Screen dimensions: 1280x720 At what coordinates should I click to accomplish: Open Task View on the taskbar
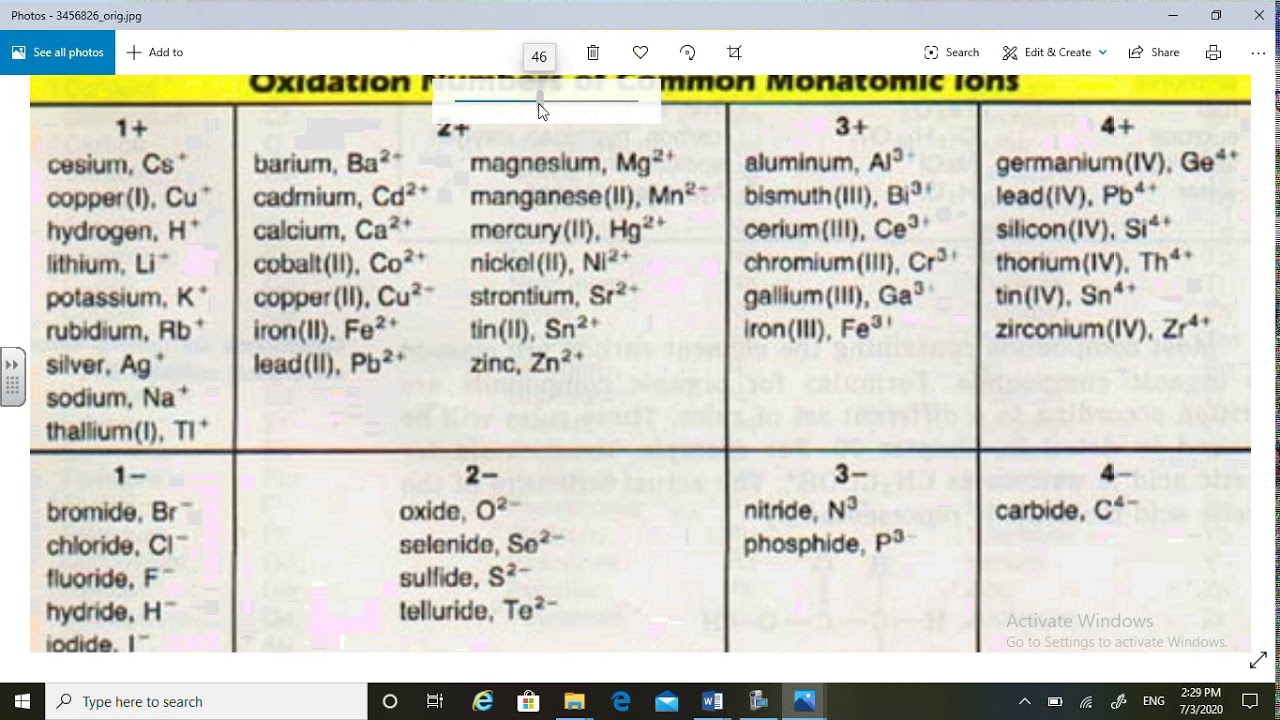[435, 701]
